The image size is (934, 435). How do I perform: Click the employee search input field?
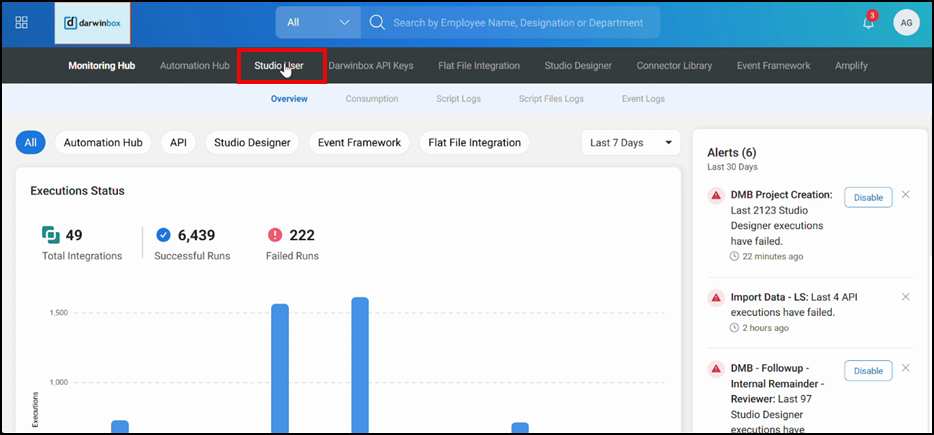click(x=517, y=22)
